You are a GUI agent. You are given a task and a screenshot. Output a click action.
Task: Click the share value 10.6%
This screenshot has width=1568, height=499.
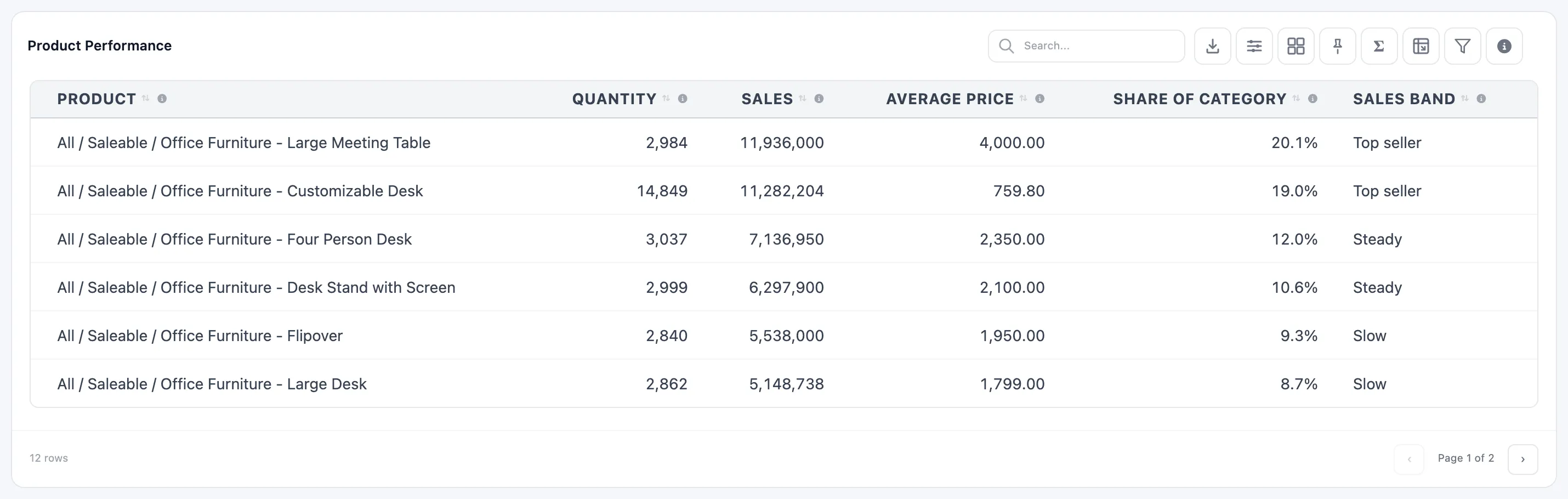[1294, 287]
